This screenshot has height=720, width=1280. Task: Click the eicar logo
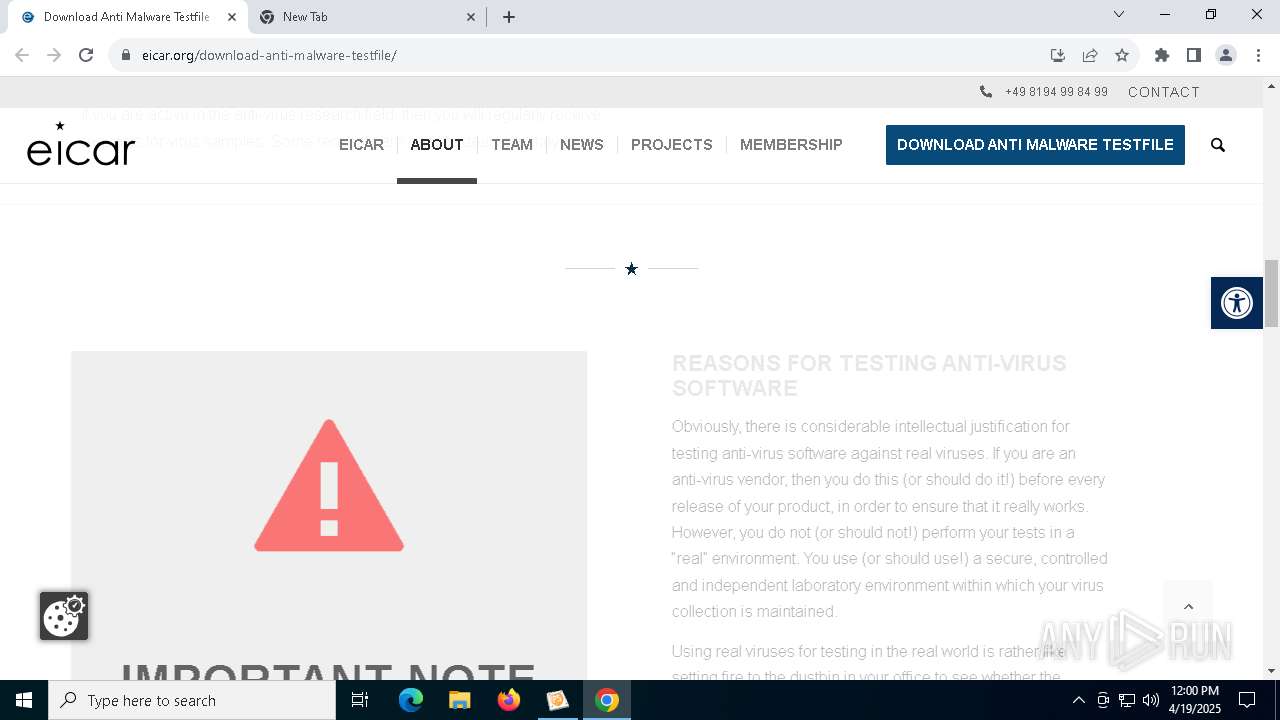pos(81,143)
